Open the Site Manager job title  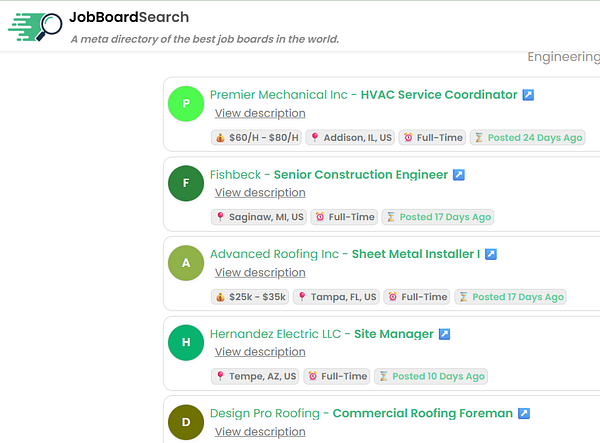pos(394,334)
